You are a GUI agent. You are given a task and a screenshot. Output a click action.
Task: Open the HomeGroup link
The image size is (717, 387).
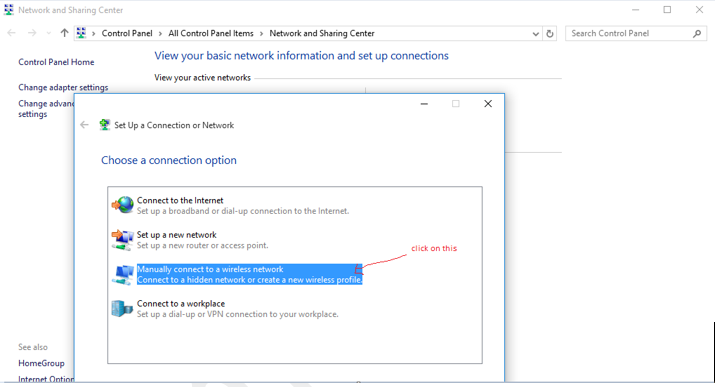tap(41, 363)
